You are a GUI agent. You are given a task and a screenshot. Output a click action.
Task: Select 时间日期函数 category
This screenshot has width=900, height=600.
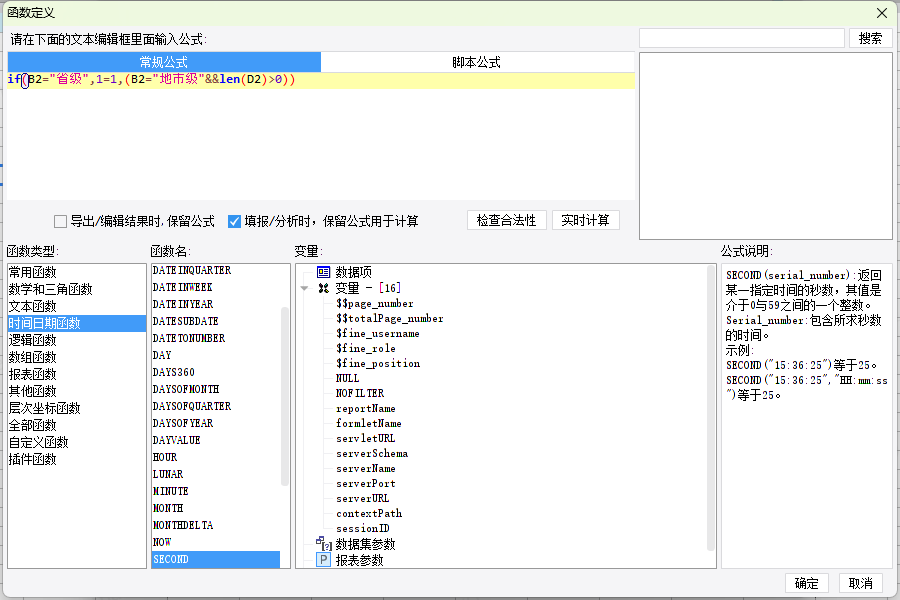coord(76,323)
